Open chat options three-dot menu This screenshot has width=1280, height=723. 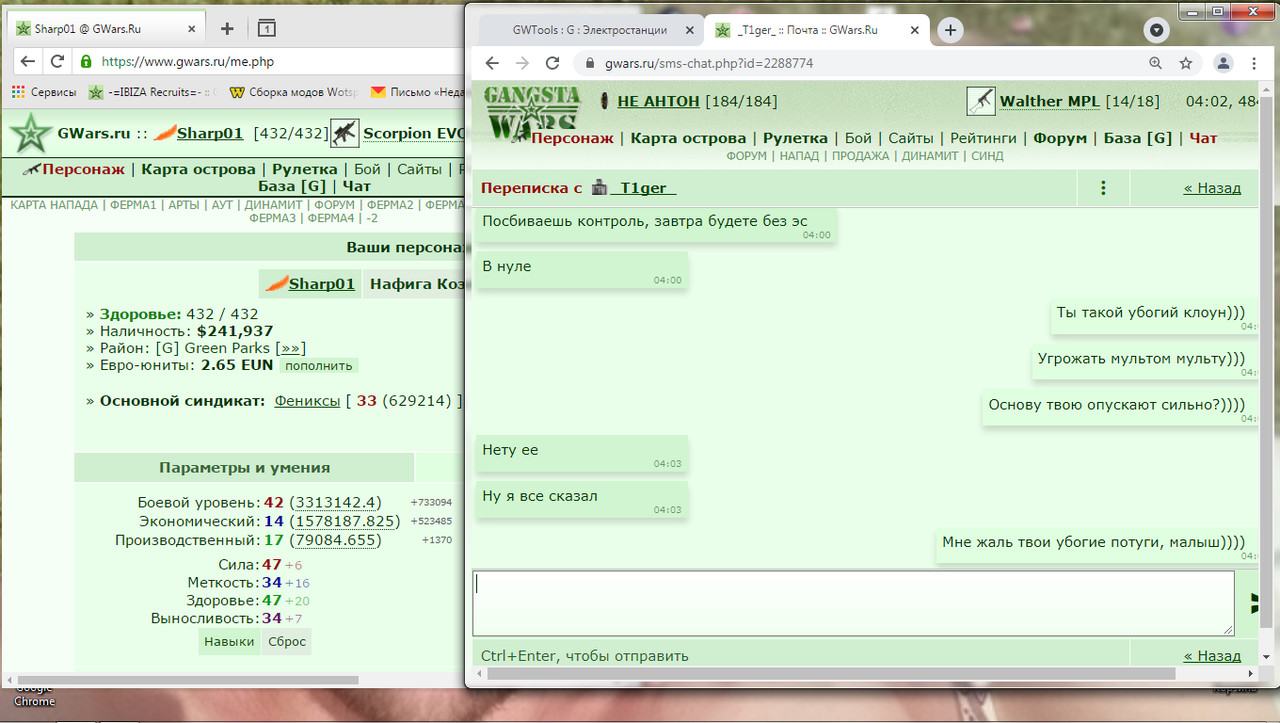click(1103, 187)
